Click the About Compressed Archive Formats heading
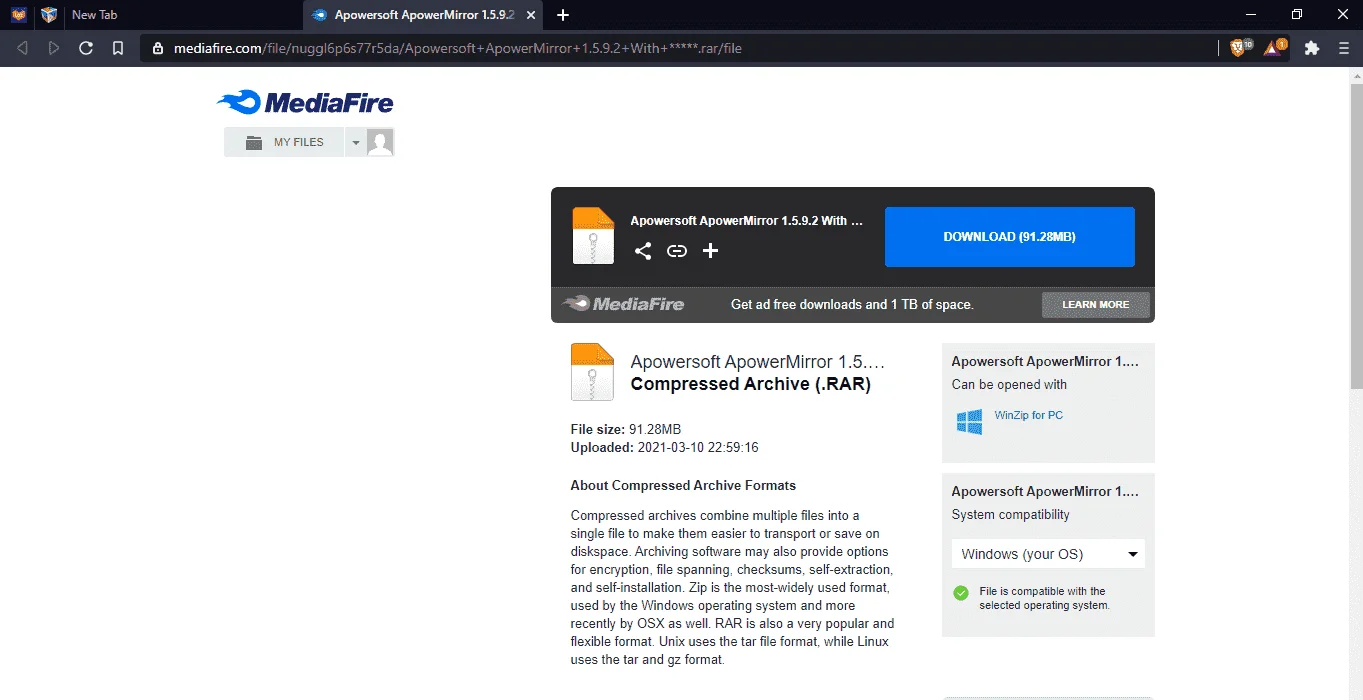This screenshot has height=700, width=1363. click(x=683, y=485)
